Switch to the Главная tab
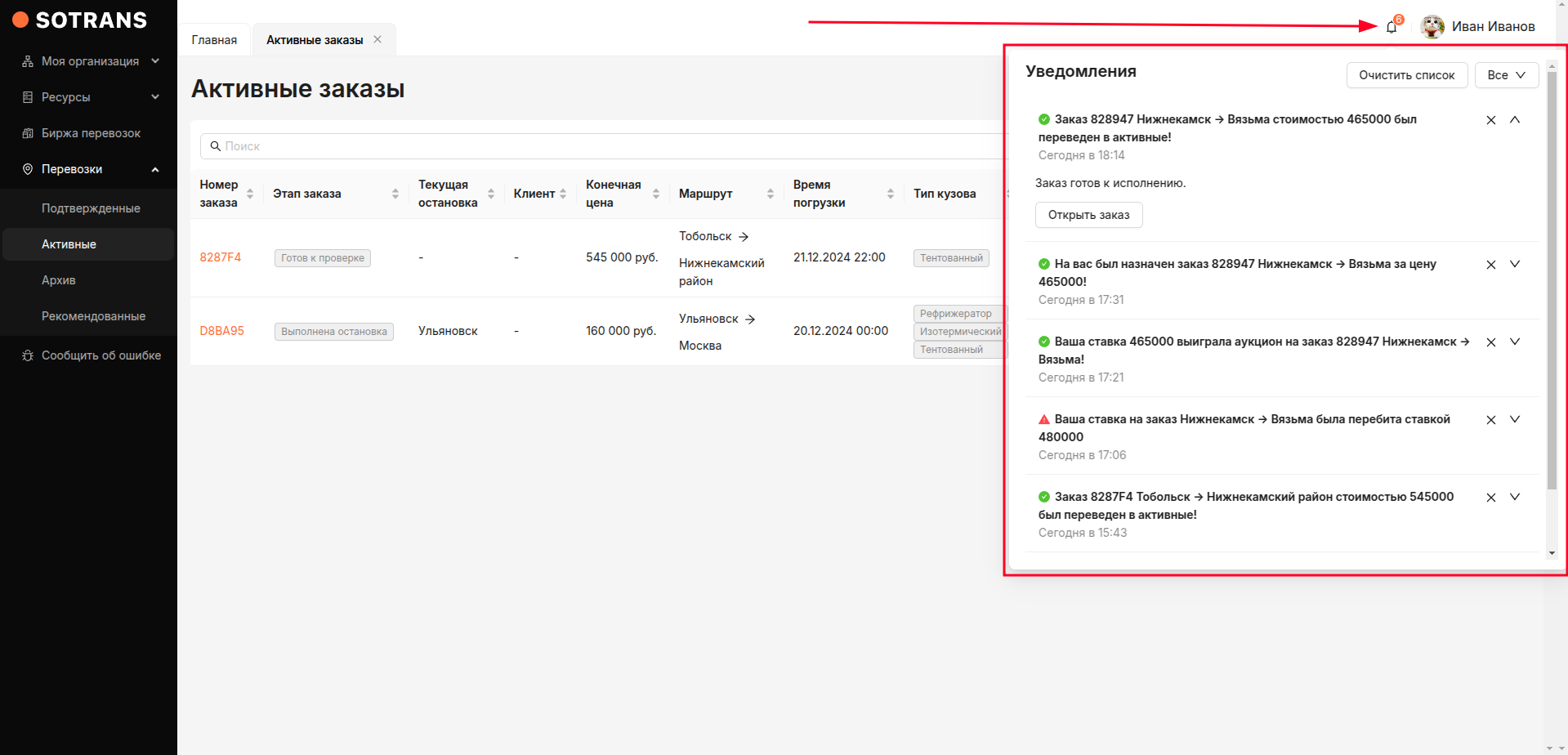This screenshot has width=1568, height=755. (214, 40)
